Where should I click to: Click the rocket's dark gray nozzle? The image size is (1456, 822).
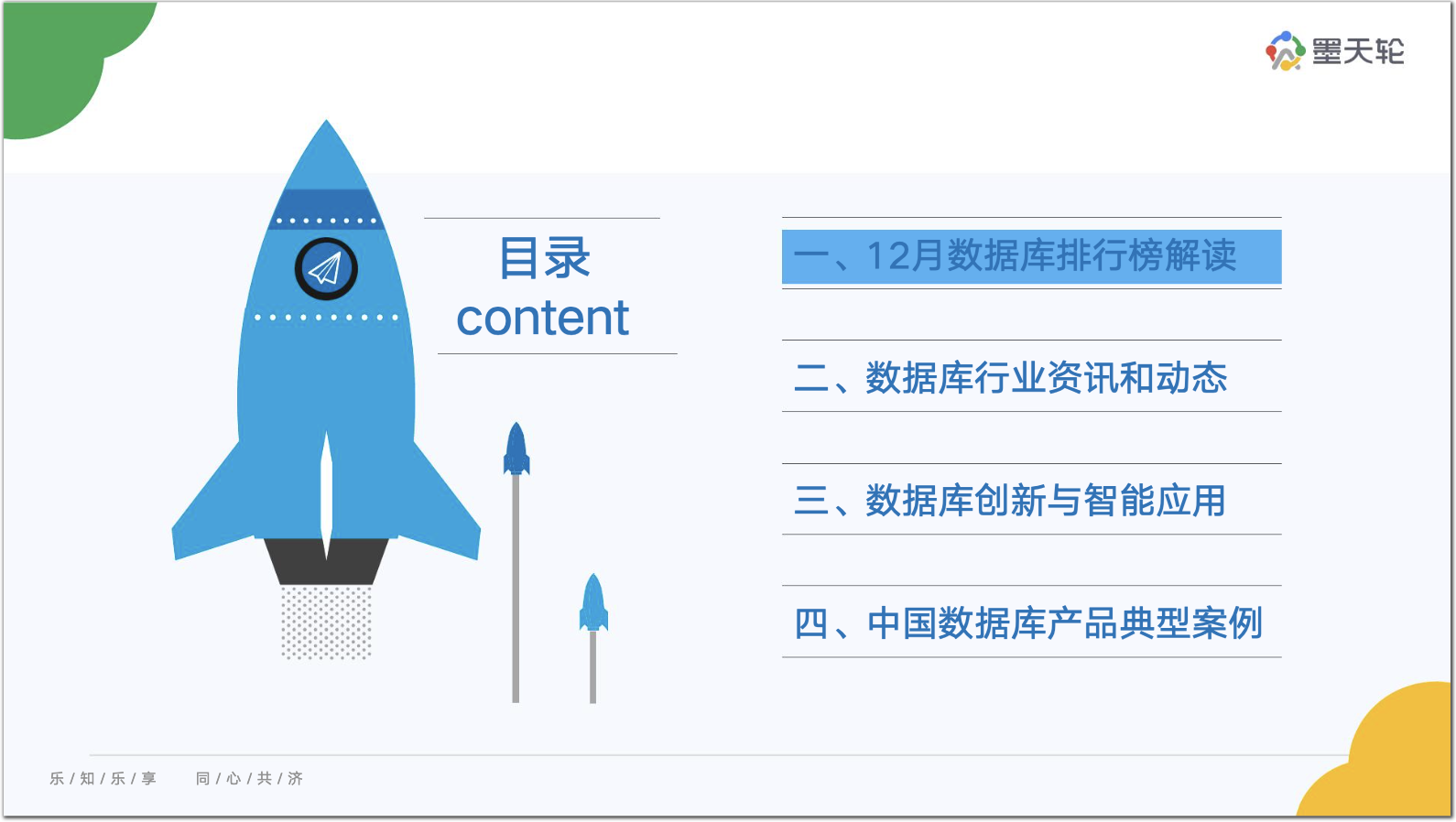(326, 561)
